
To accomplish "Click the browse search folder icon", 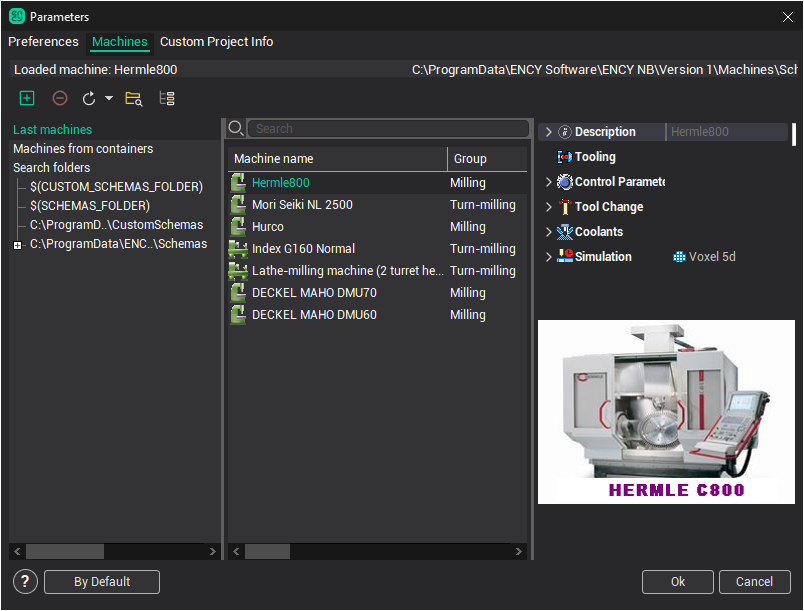I will click(133, 98).
